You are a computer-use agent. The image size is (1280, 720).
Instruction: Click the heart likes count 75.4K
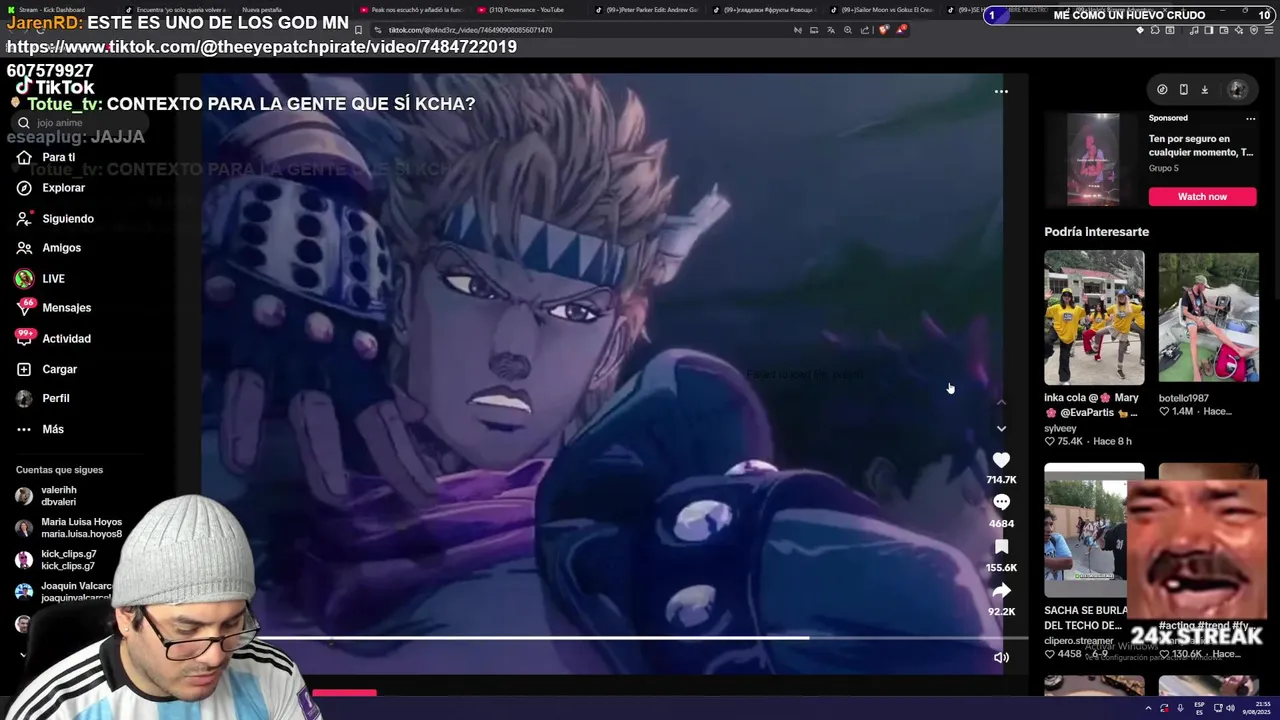coord(1064,441)
